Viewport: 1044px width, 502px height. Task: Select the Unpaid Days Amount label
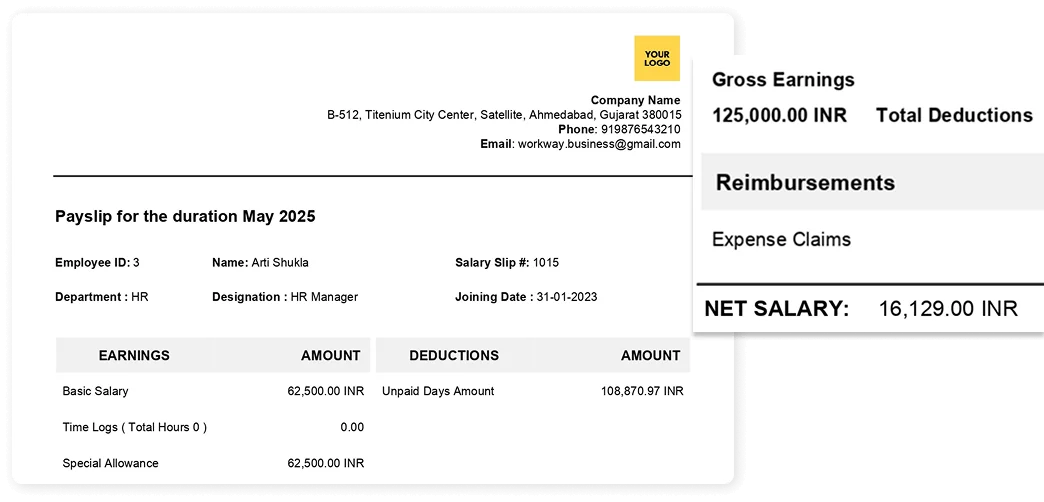pos(438,391)
